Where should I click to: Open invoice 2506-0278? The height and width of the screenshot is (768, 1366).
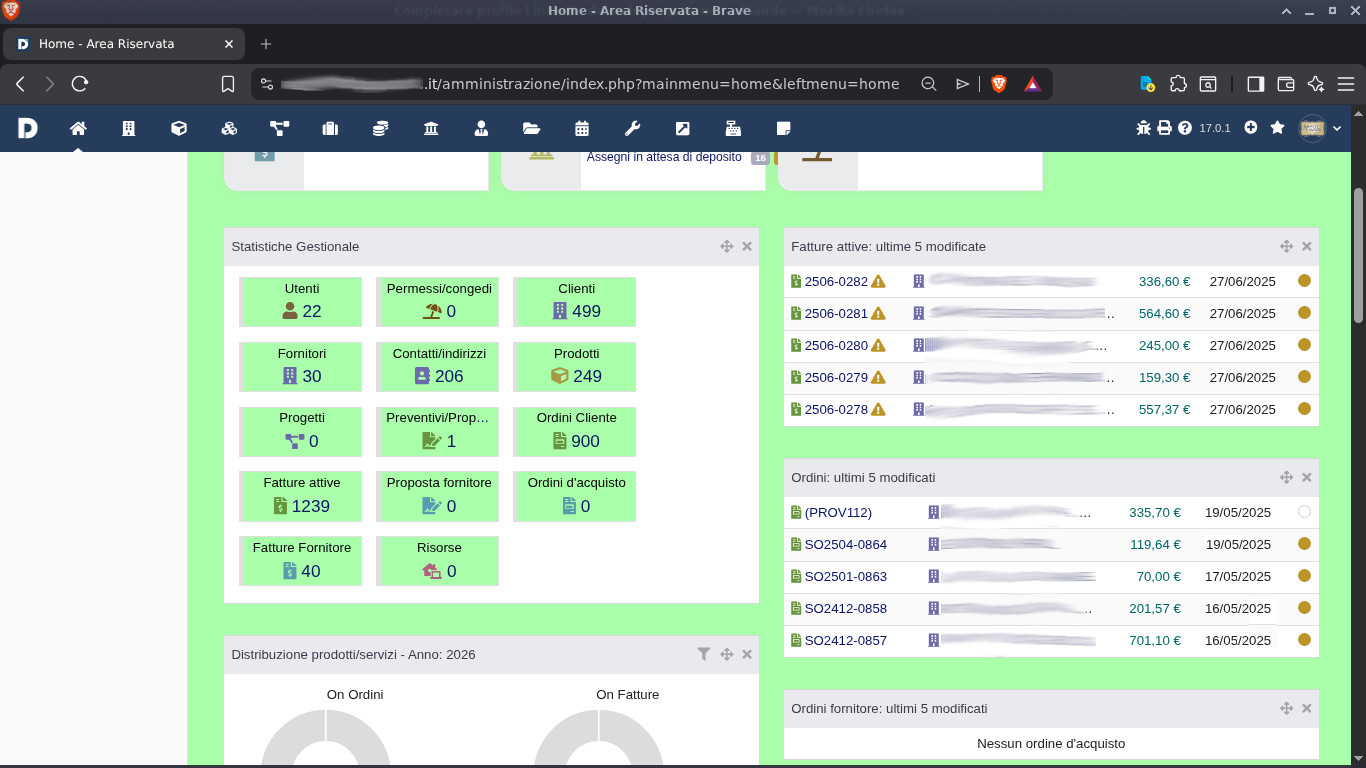(836, 409)
